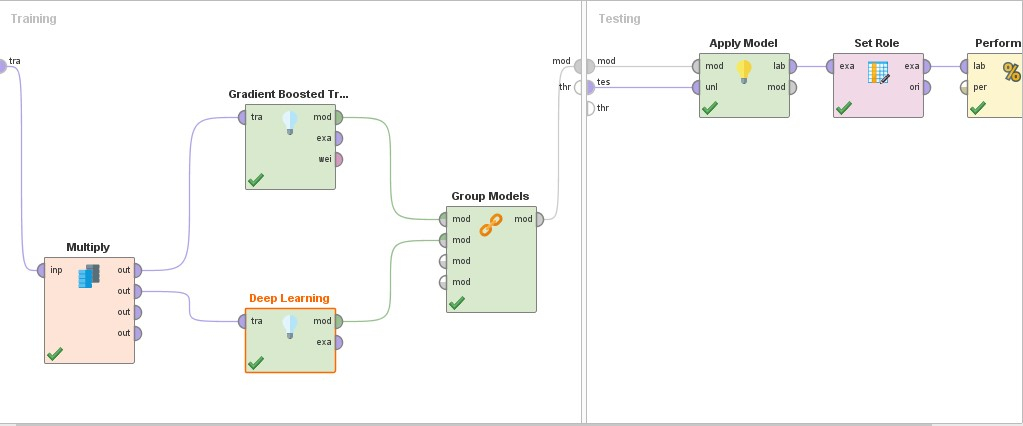Click the Performance percent icon
1023x426 pixels.
(1012, 72)
